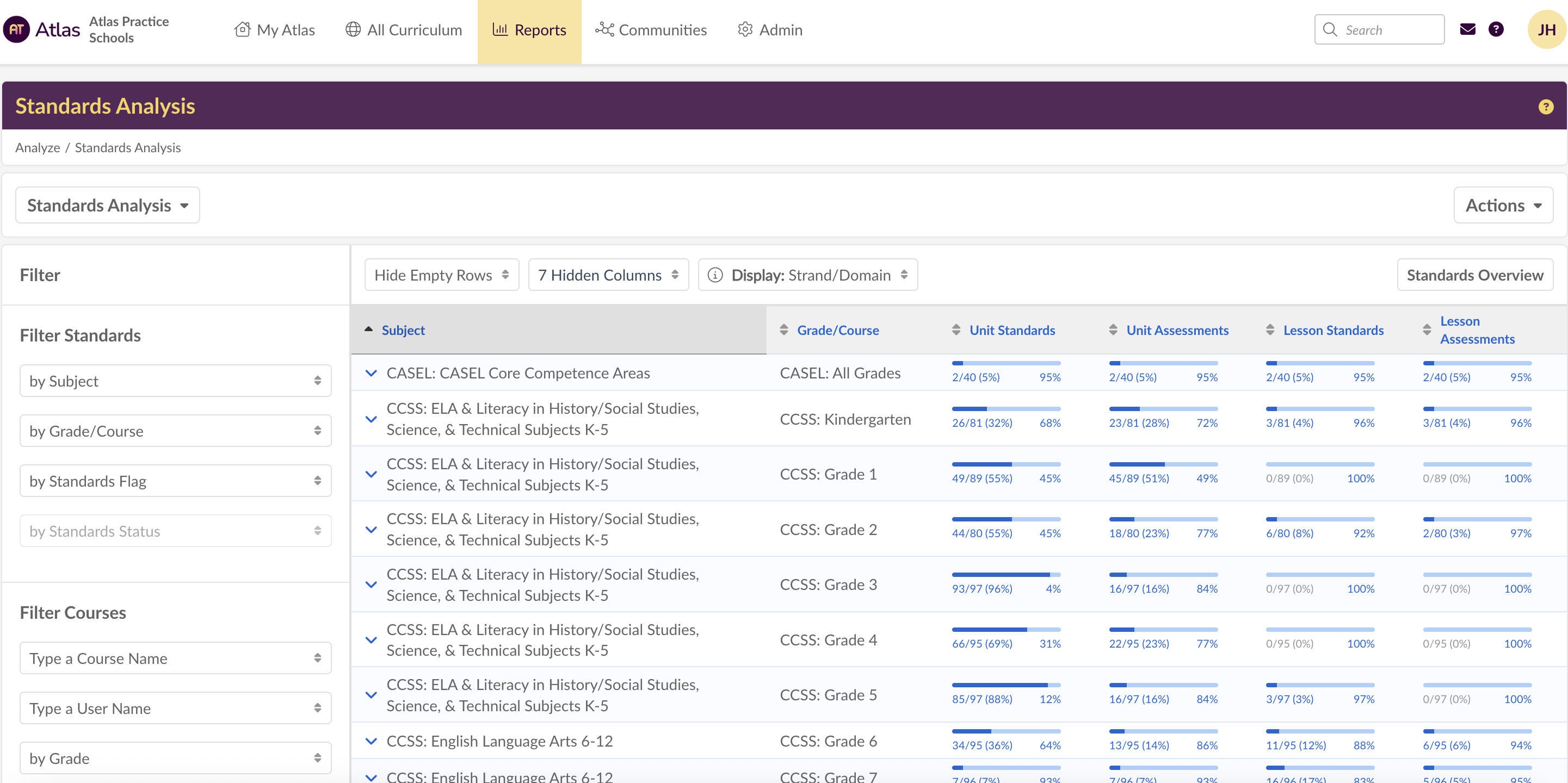Open the Actions dropdown menu

click(x=1503, y=205)
